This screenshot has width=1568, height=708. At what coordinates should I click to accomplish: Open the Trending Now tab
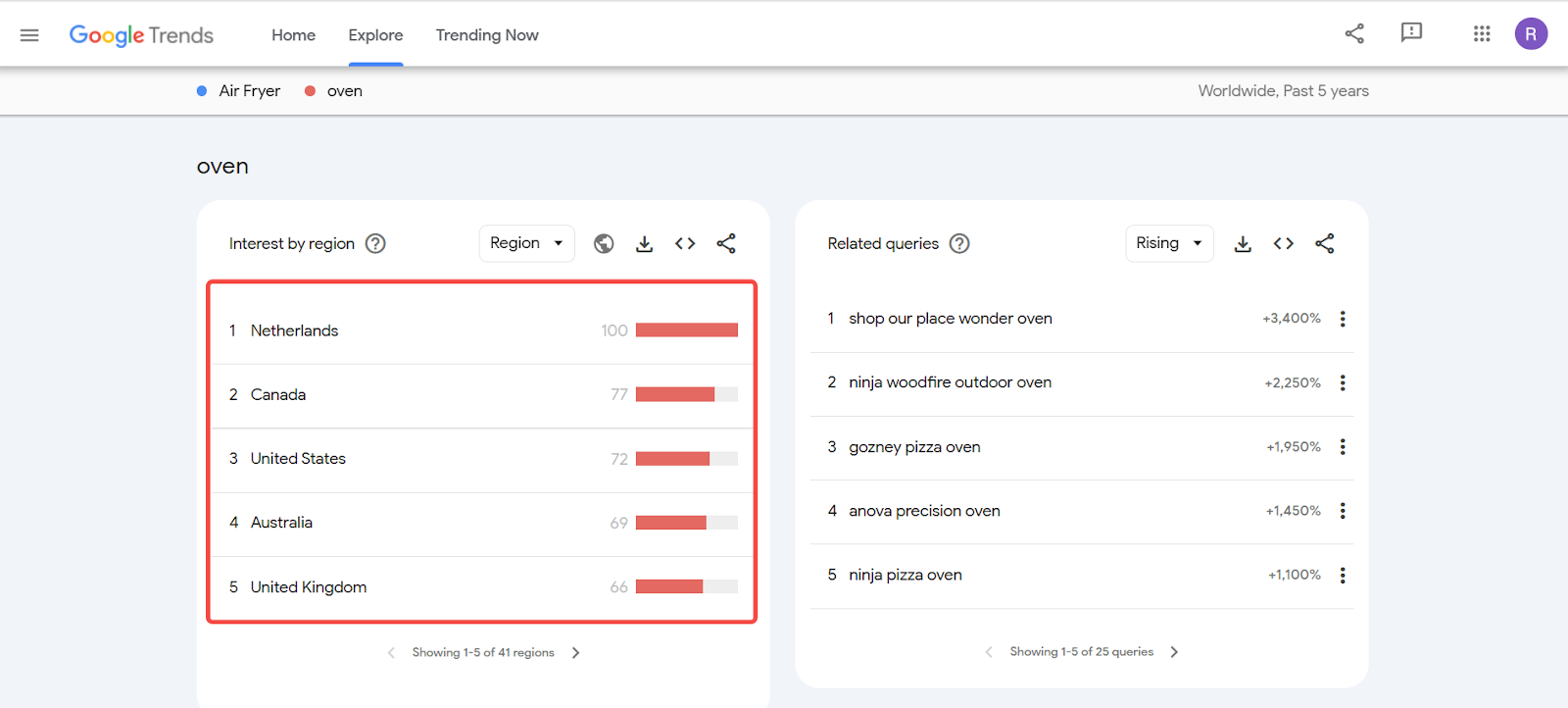(487, 35)
